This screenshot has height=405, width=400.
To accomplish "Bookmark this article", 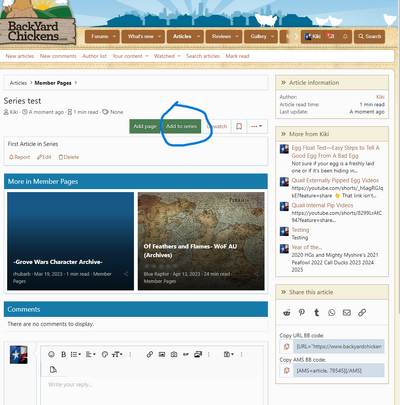I will click(239, 126).
